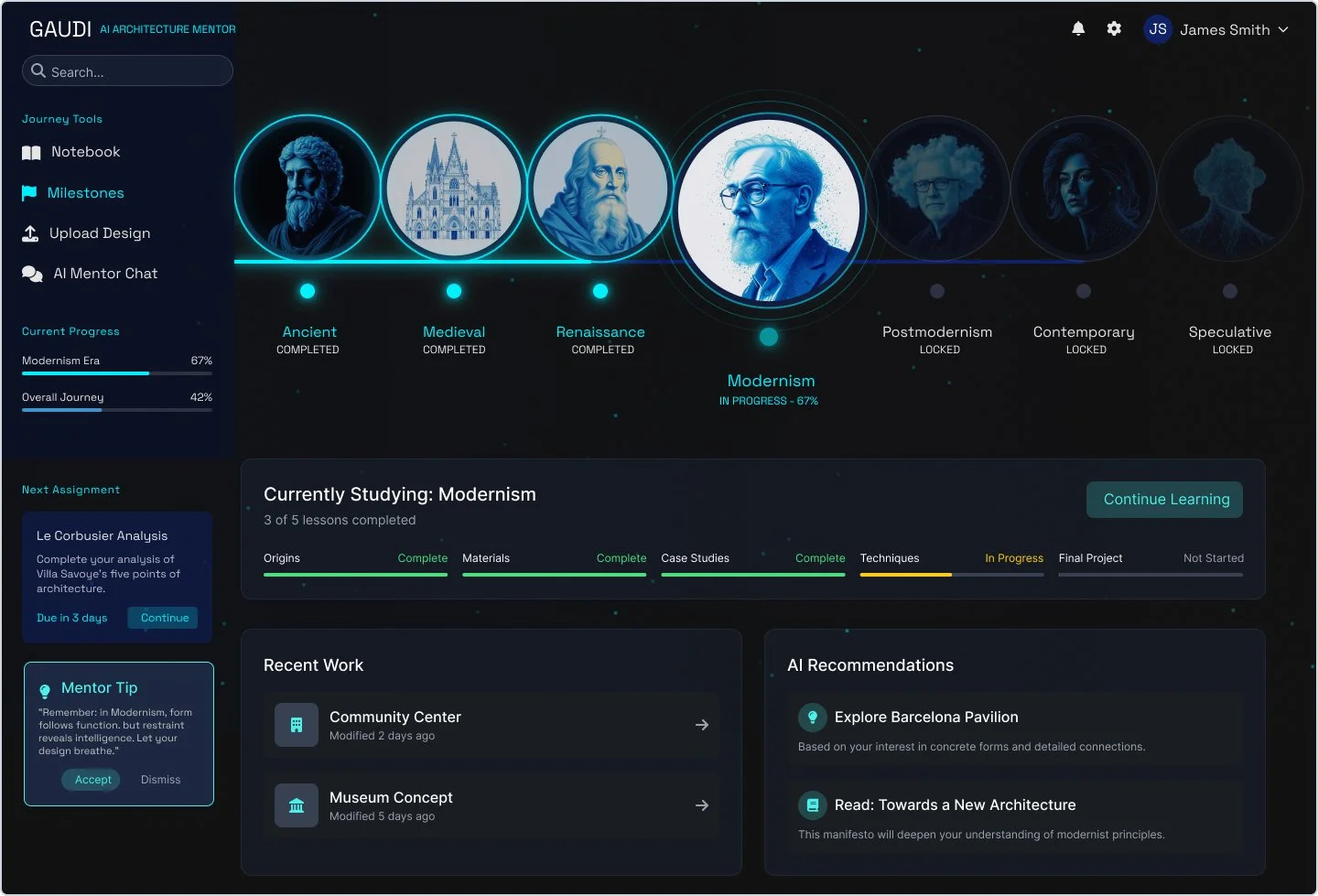Click the Mentor Tip lightbulb icon

coord(45,691)
